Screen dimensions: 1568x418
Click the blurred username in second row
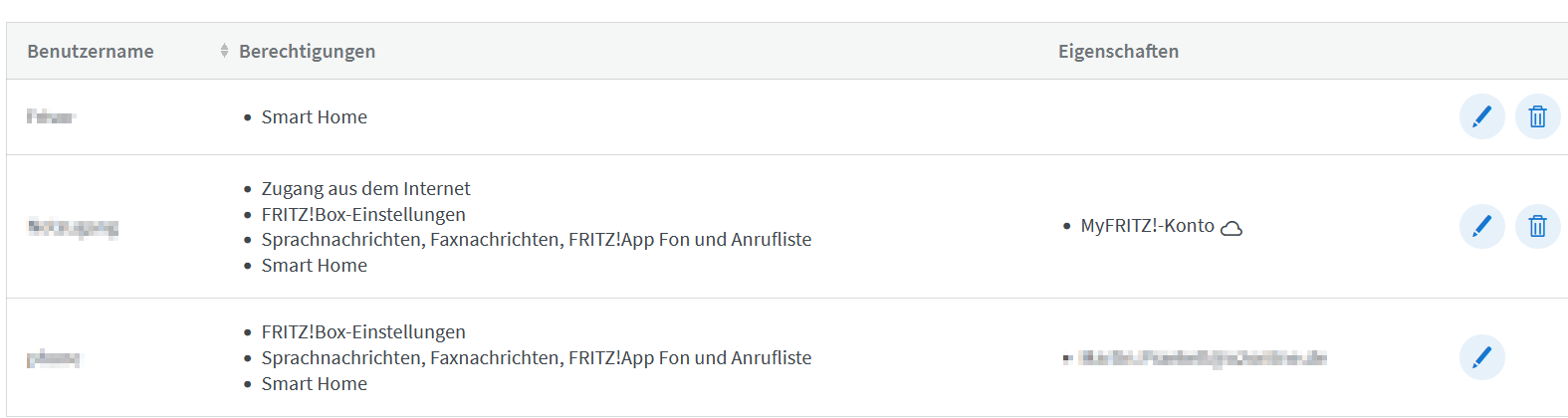(73, 227)
